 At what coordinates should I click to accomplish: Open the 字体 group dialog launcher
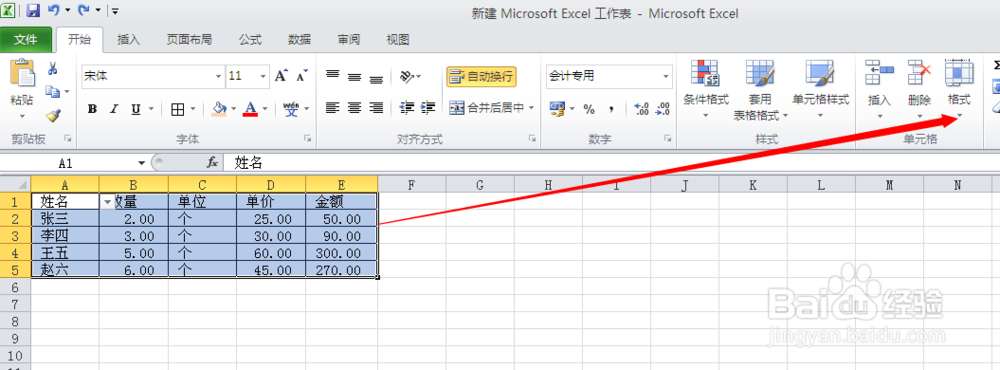coord(308,138)
